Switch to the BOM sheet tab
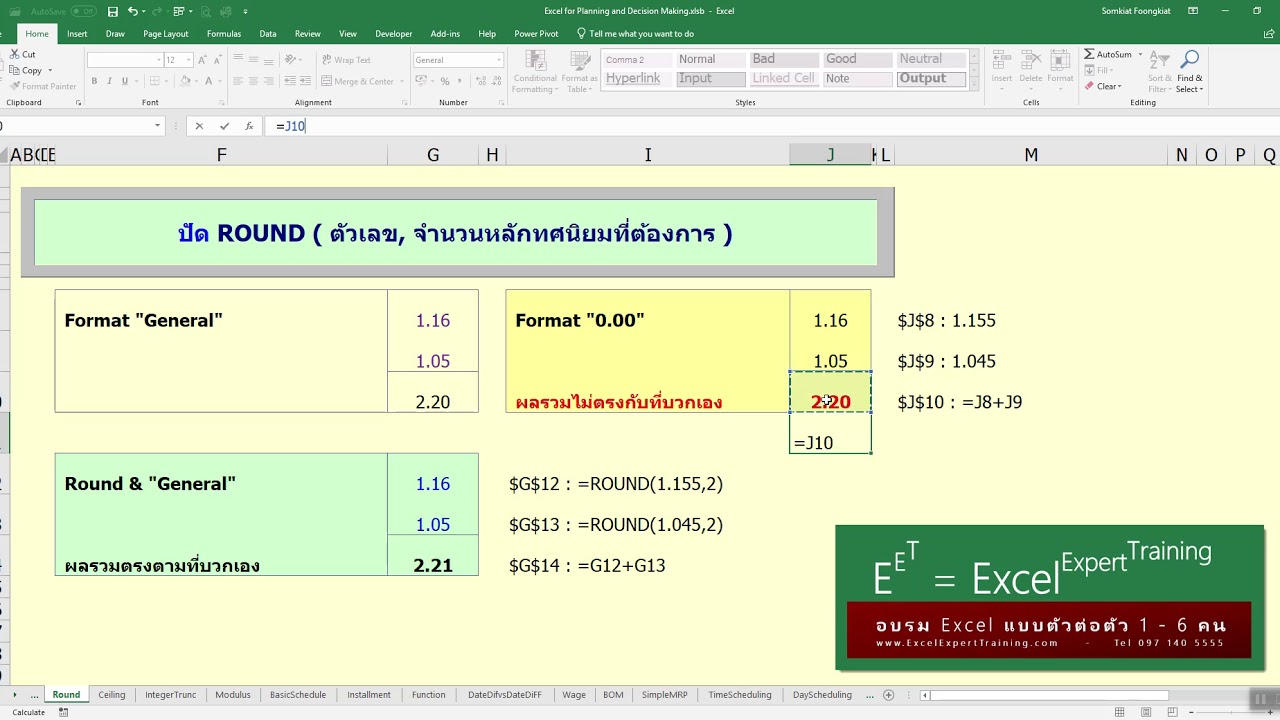This screenshot has width=1280, height=720. click(x=613, y=695)
